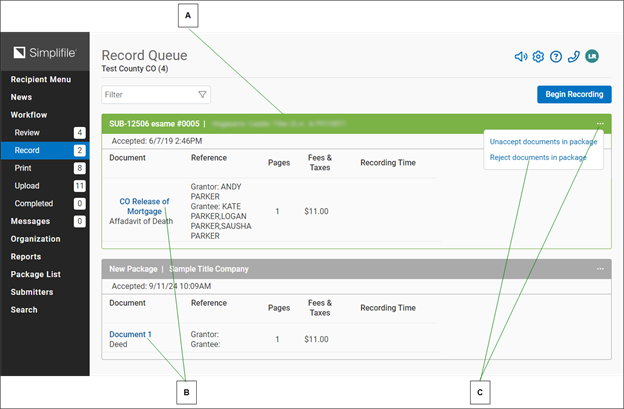Screen dimensions: 624x409
Task: Open Messages in the sidebar
Action: click(30, 221)
